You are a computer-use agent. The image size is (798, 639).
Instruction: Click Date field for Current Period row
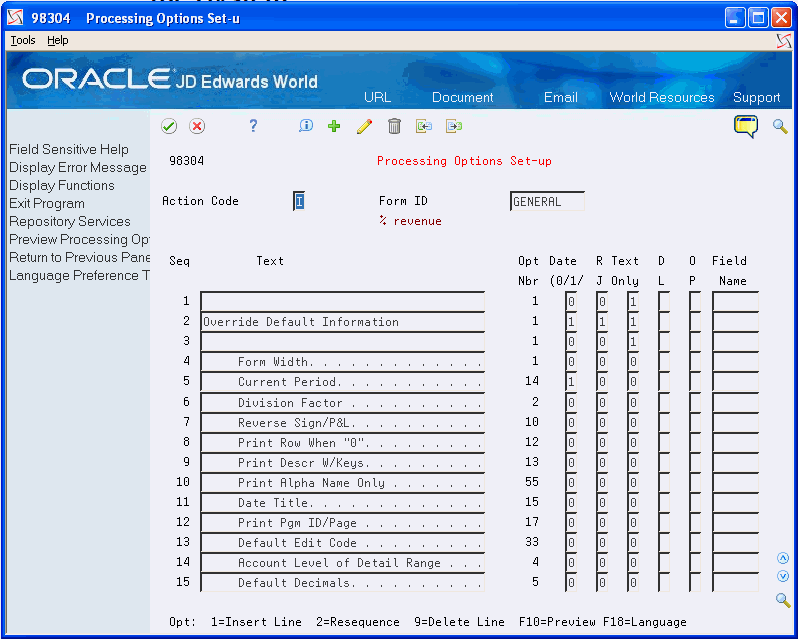pyautogui.click(x=571, y=382)
